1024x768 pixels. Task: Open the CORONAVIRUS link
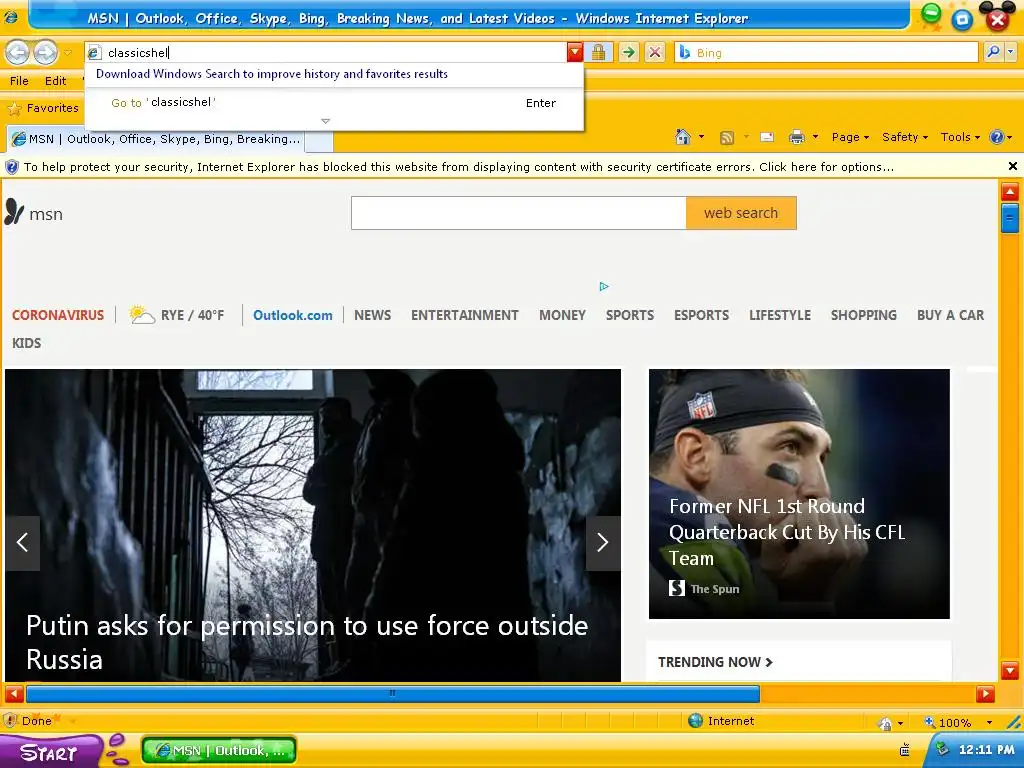point(58,315)
